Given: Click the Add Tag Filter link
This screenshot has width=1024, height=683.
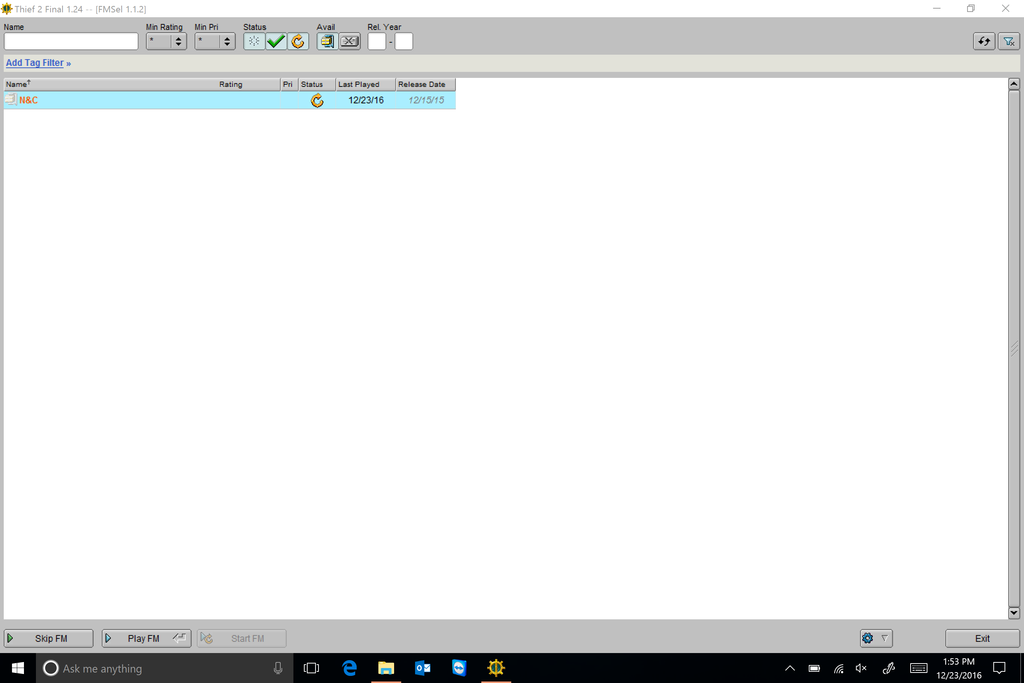Looking at the screenshot, I should coord(35,63).
